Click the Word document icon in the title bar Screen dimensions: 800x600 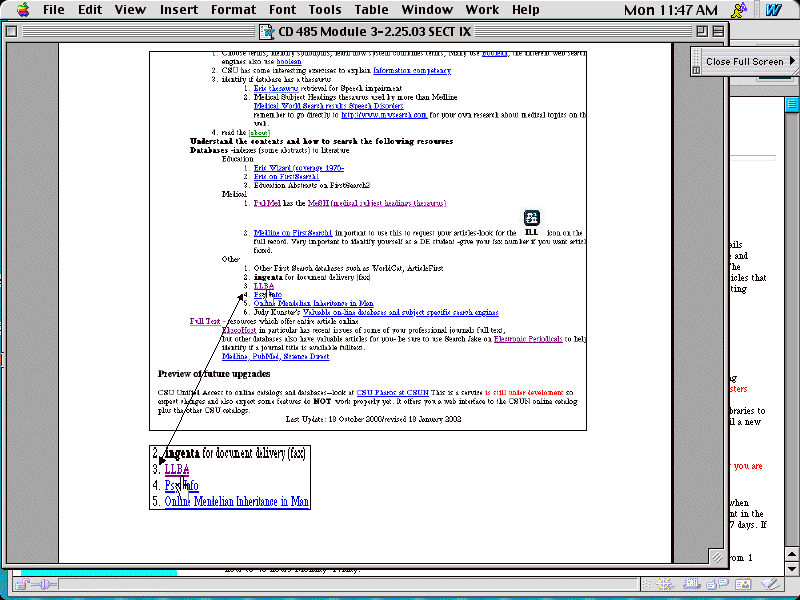coord(266,32)
